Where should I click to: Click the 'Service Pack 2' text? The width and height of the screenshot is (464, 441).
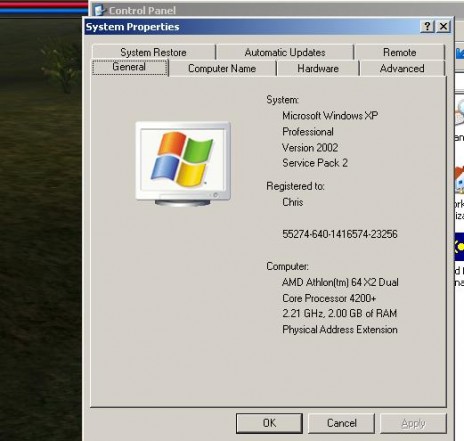point(315,163)
